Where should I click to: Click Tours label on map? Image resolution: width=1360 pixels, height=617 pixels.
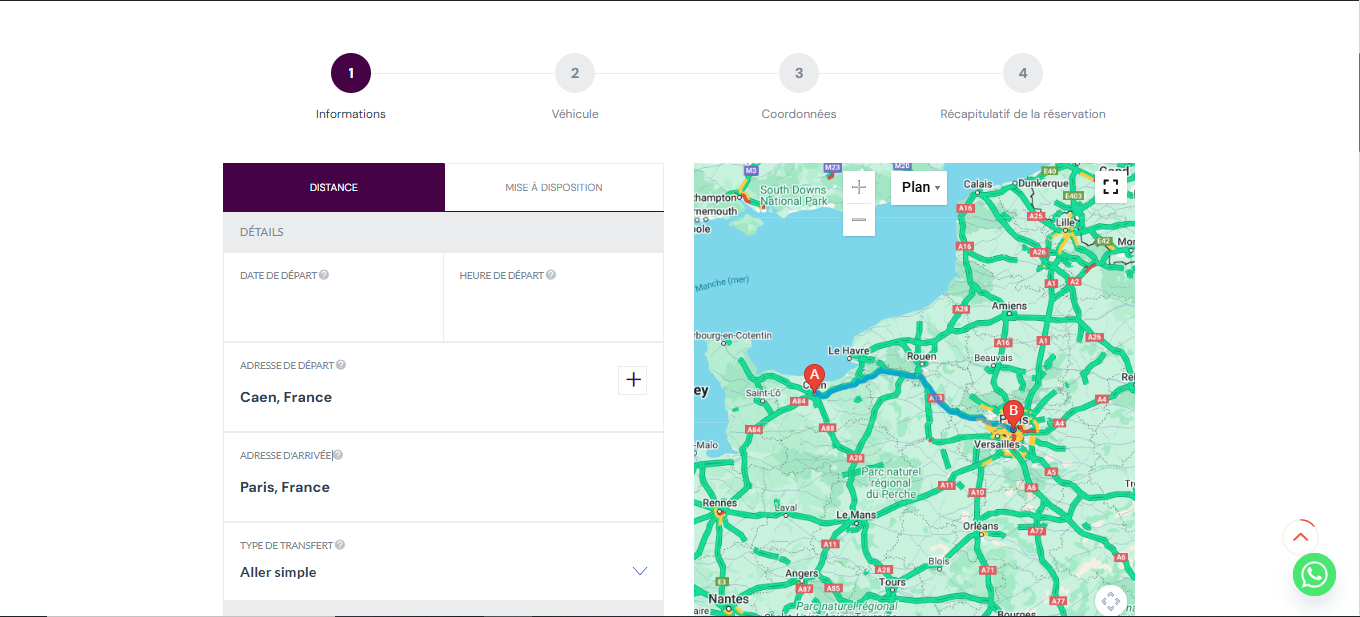(x=892, y=582)
